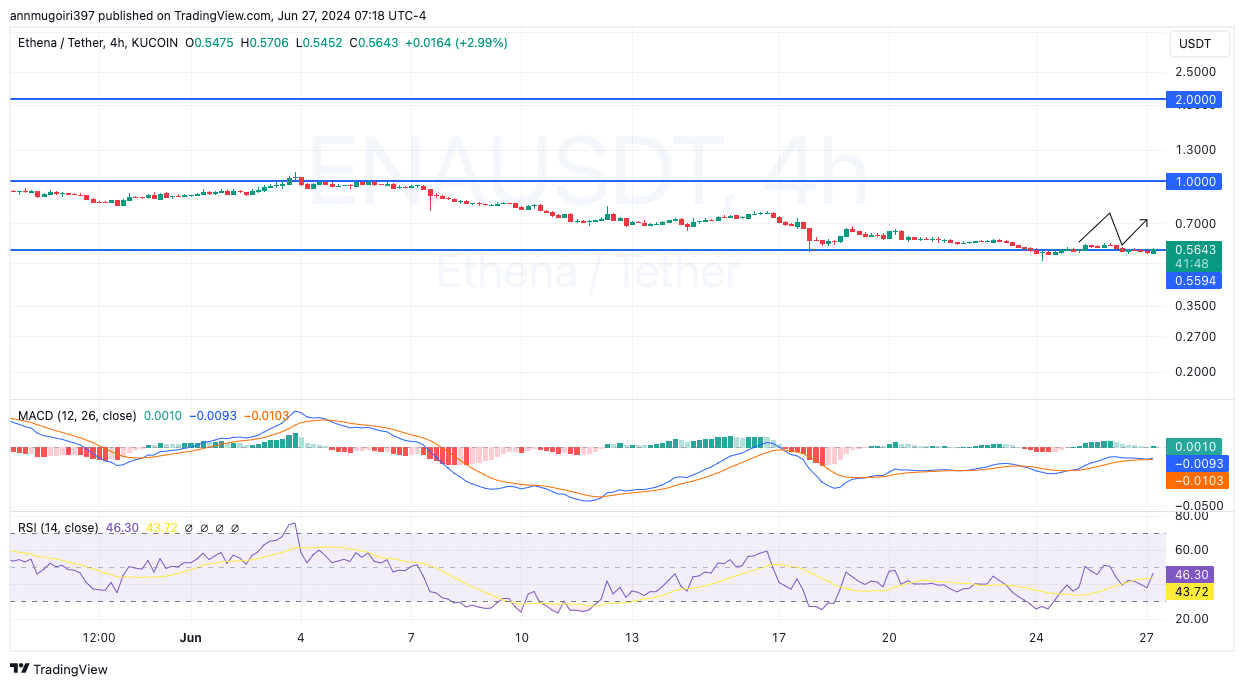Viewport: 1244px width, 686px height.
Task: Click the blue 0.5594 countdown price label
Action: click(1196, 281)
